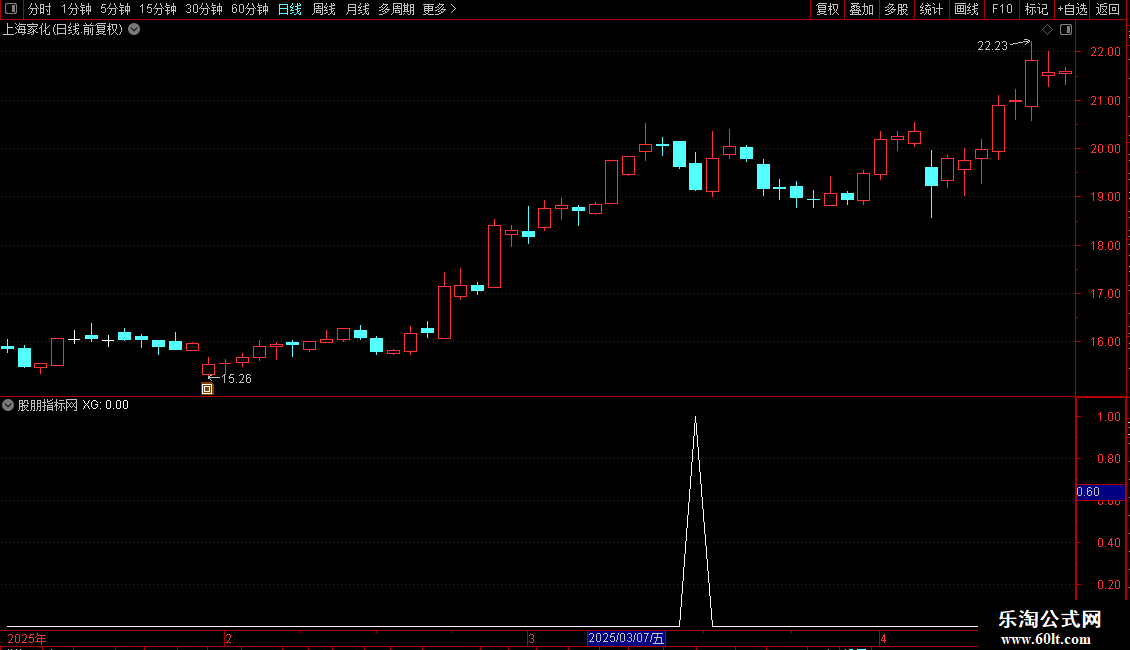Click the 22.00 price axis label

click(x=1105, y=52)
